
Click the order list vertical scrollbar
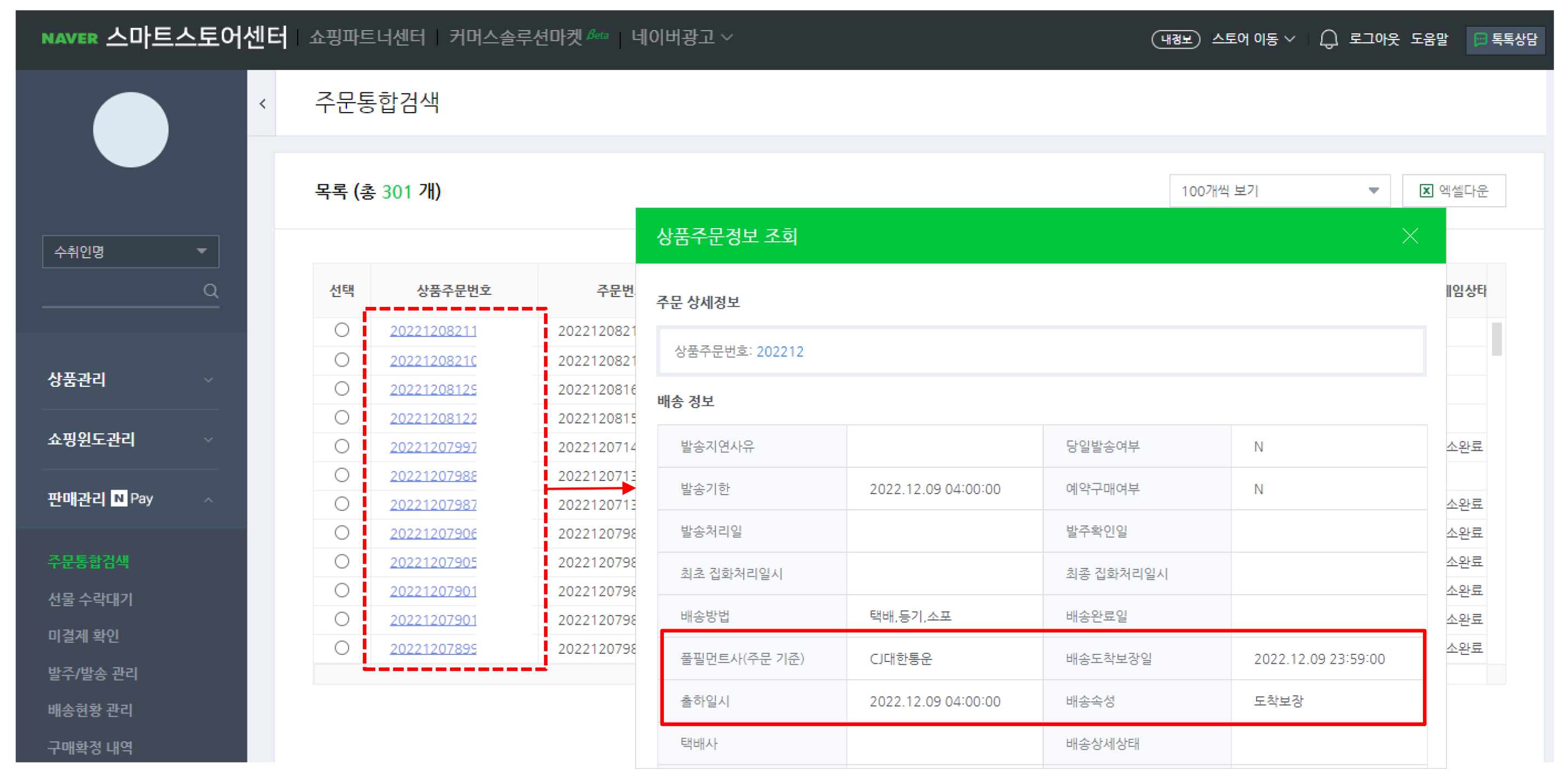click(x=1496, y=339)
